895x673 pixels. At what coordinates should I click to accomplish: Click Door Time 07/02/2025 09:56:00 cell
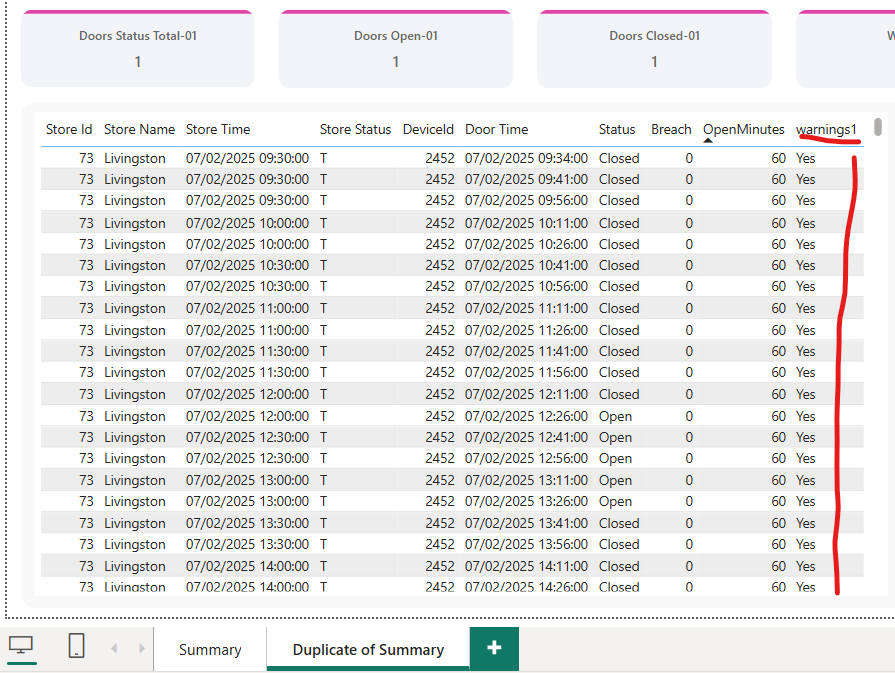point(526,200)
